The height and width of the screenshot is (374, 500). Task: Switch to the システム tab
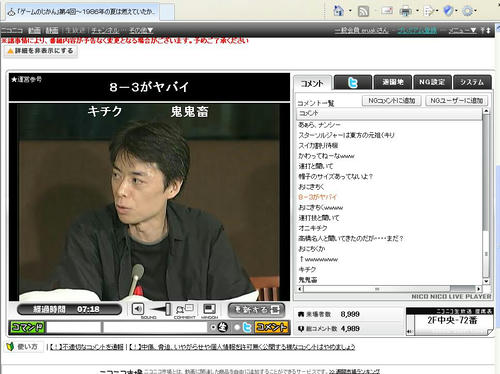pyautogui.click(x=472, y=82)
